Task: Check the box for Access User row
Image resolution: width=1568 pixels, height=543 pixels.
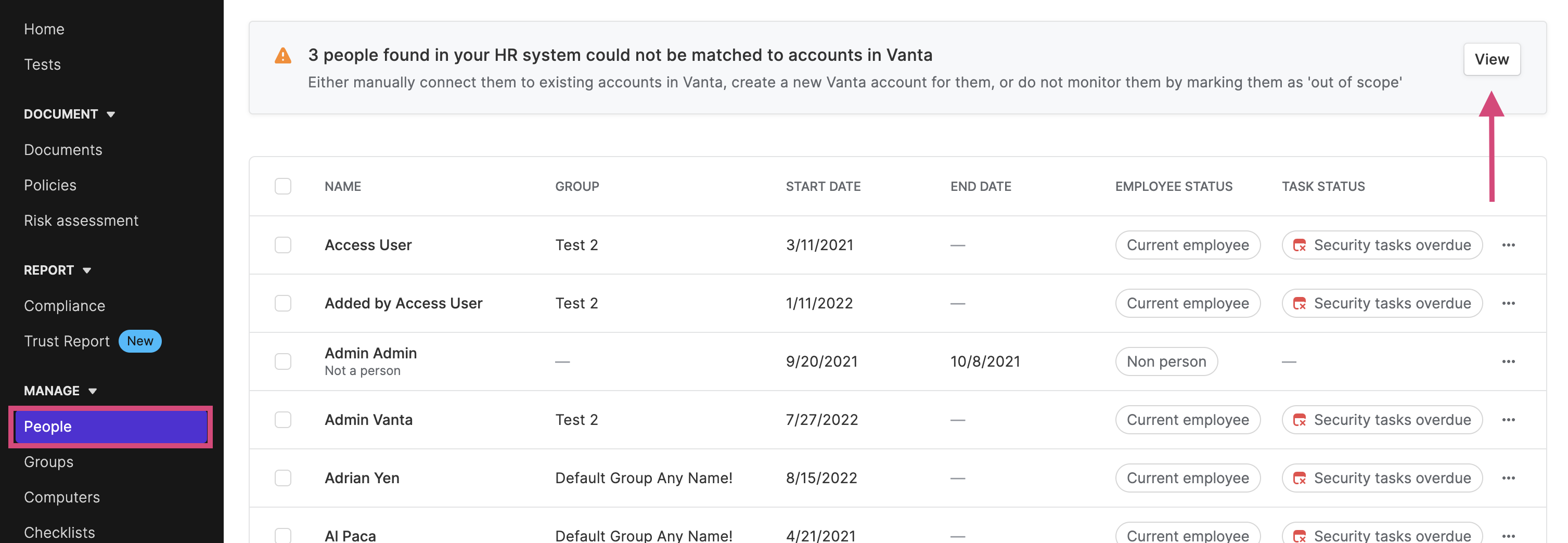Action: 283,245
